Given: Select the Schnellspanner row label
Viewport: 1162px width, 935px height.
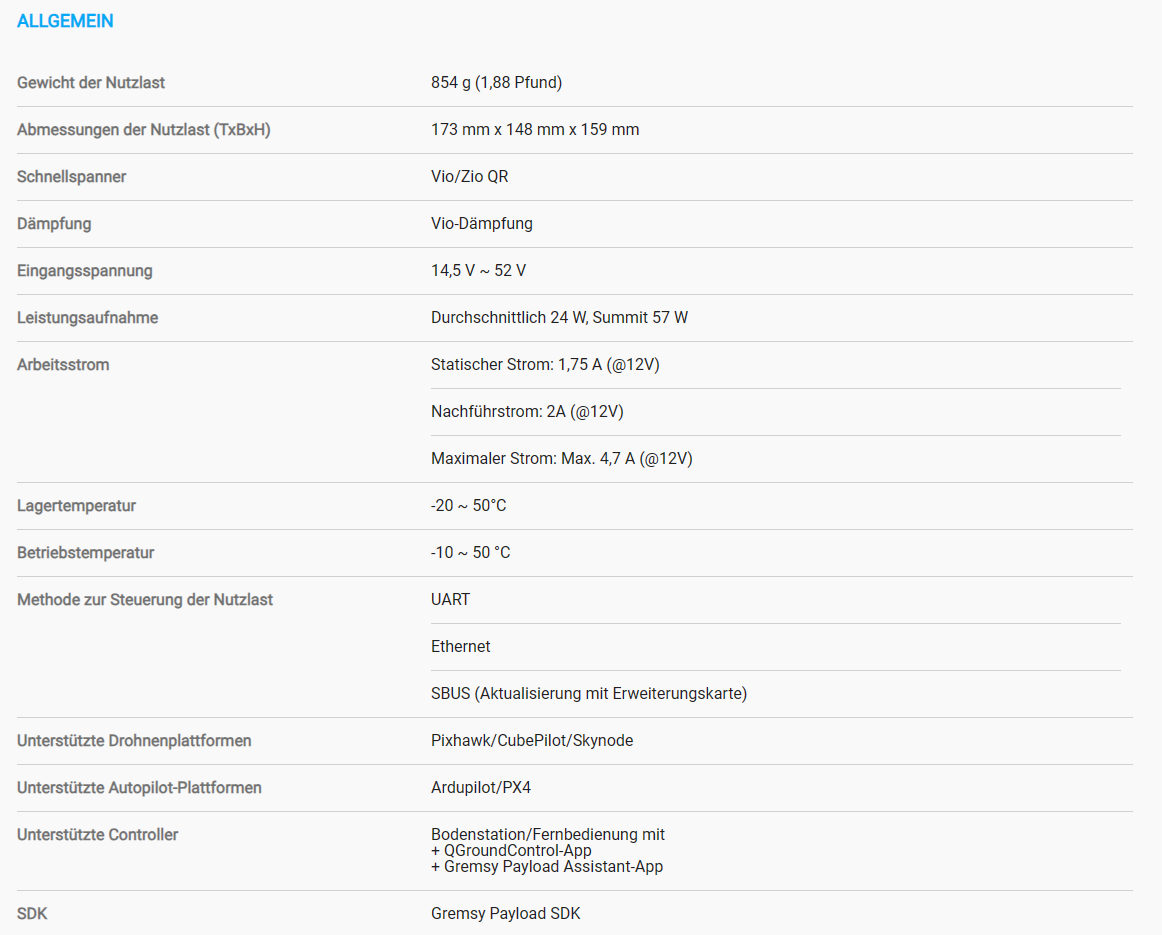Looking at the screenshot, I should 71,177.
